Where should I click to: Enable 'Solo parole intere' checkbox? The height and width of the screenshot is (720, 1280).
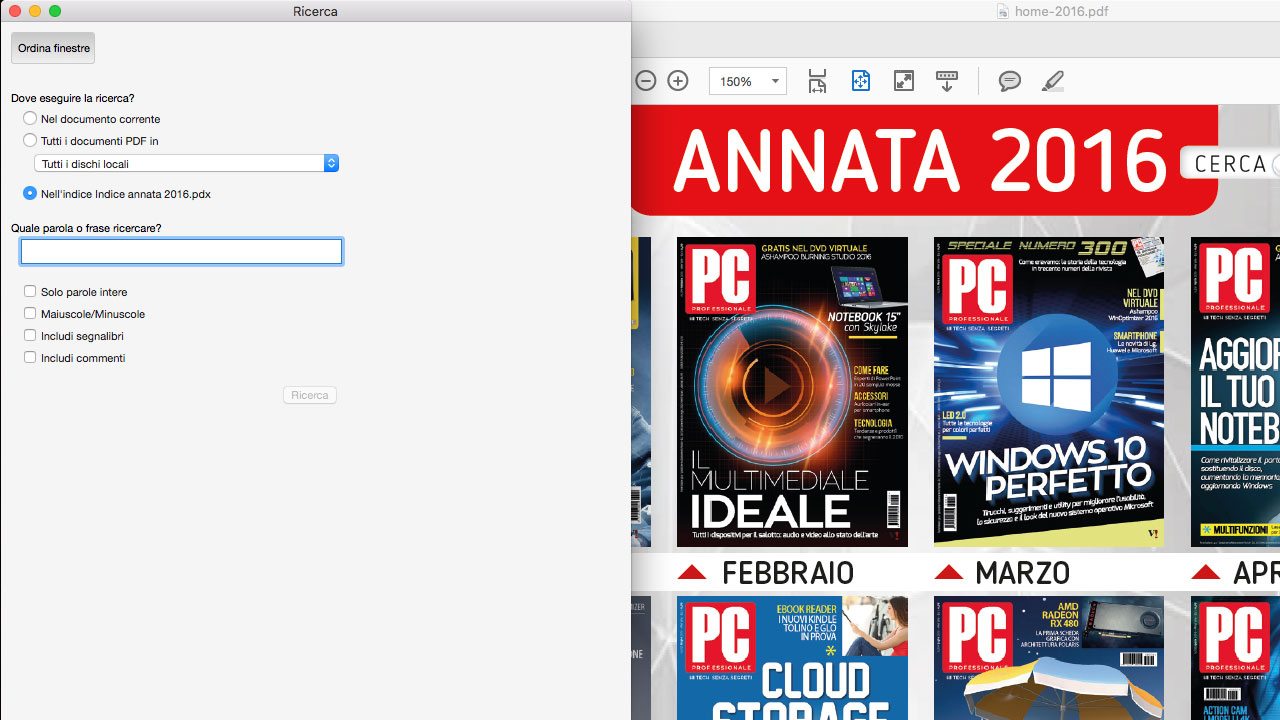click(30, 292)
